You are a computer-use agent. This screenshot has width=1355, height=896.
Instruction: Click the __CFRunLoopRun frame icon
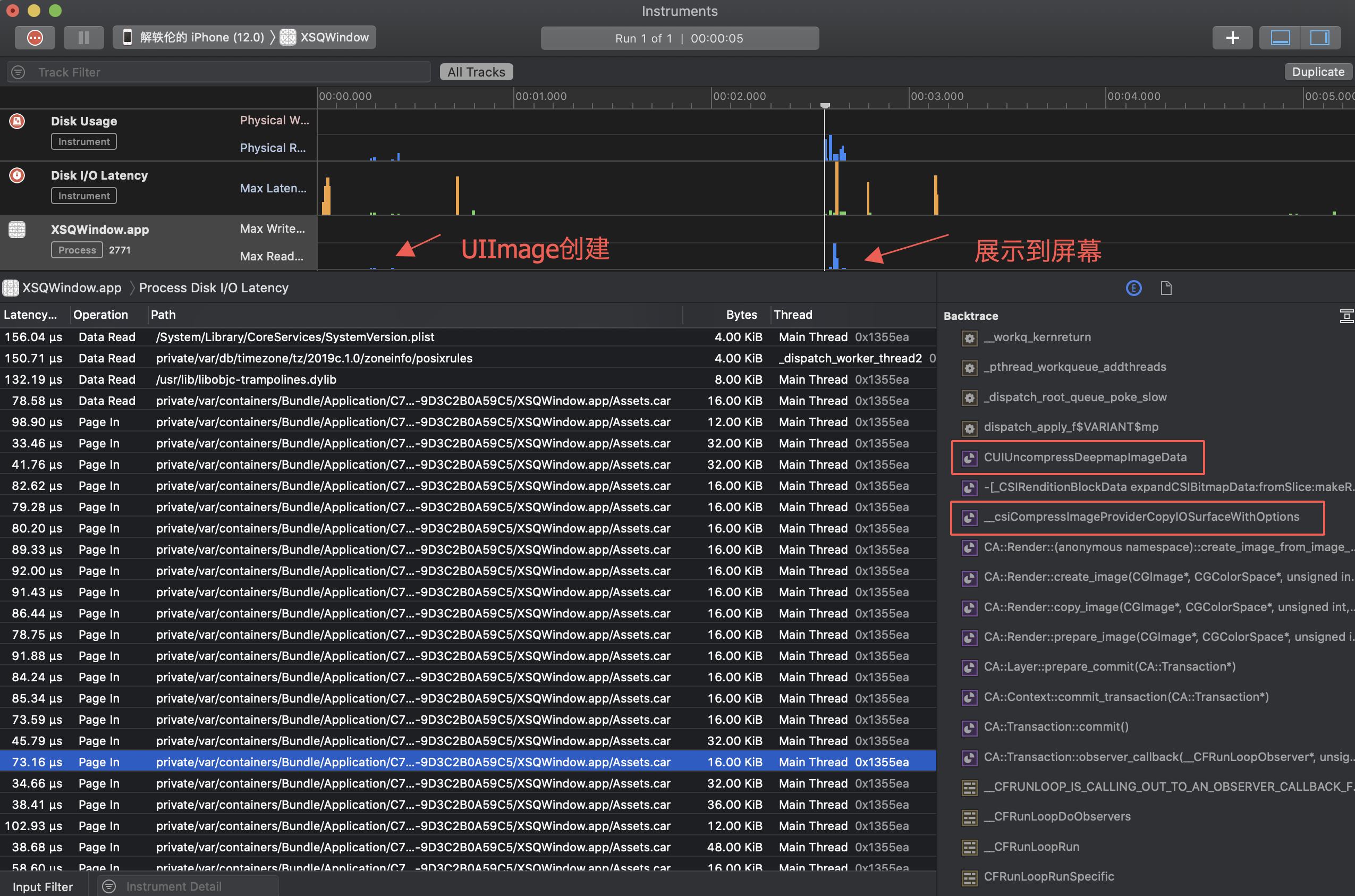click(969, 848)
